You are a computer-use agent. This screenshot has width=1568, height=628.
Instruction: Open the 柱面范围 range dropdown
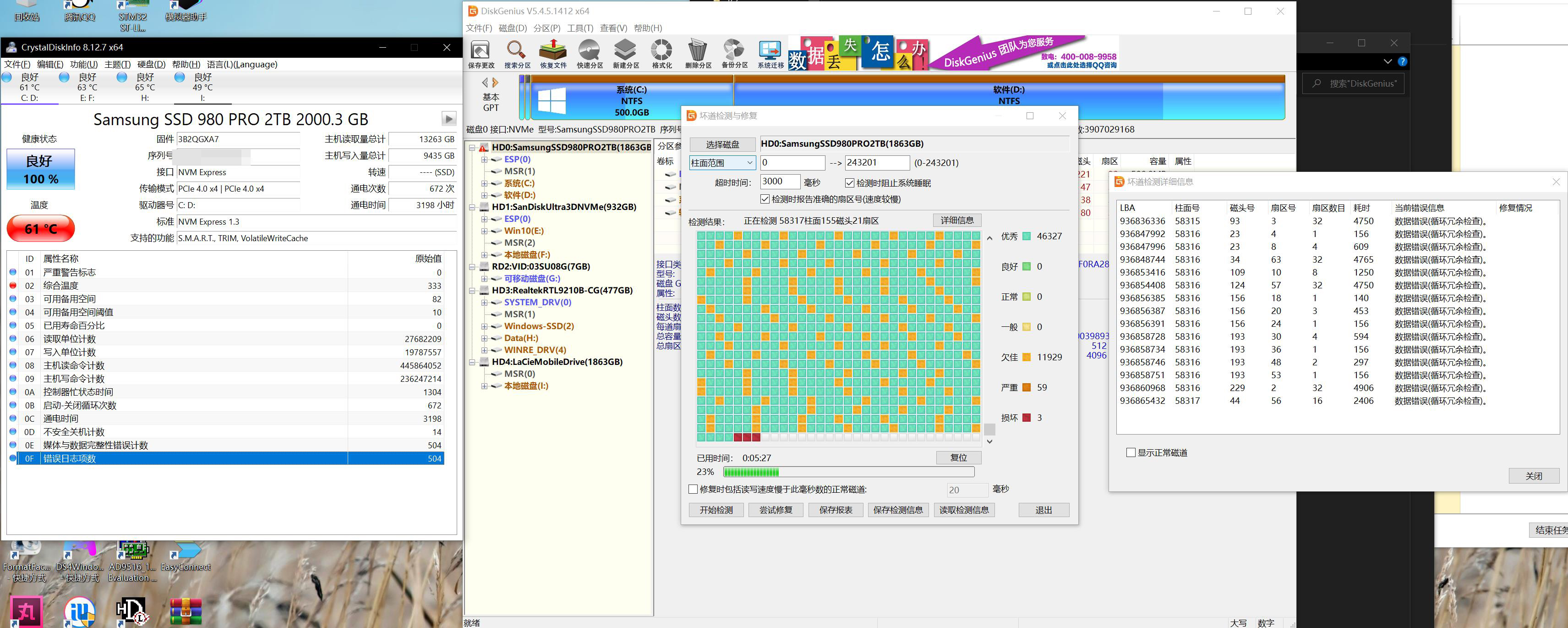[722, 163]
